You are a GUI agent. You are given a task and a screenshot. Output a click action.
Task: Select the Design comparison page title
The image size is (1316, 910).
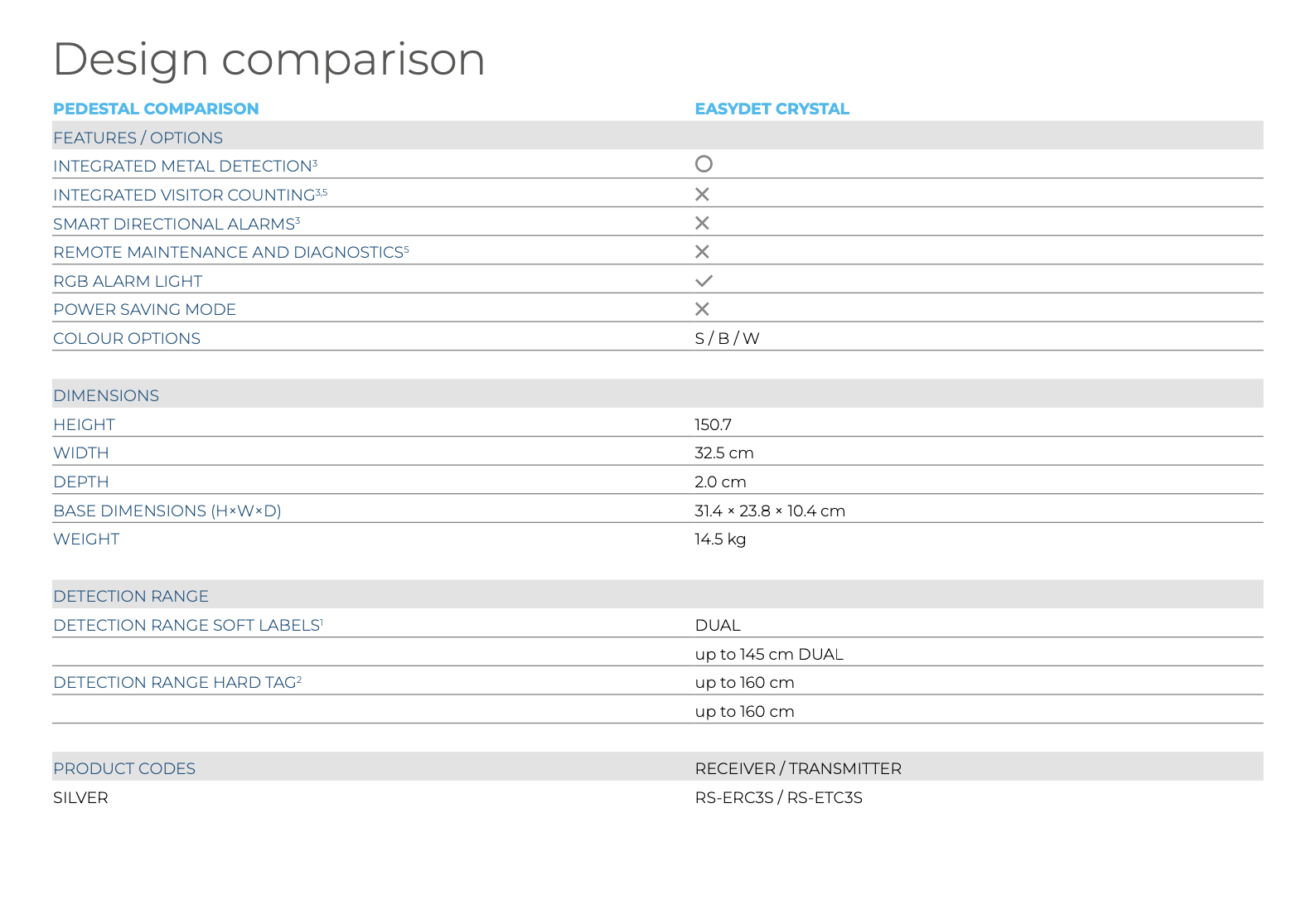[269, 60]
